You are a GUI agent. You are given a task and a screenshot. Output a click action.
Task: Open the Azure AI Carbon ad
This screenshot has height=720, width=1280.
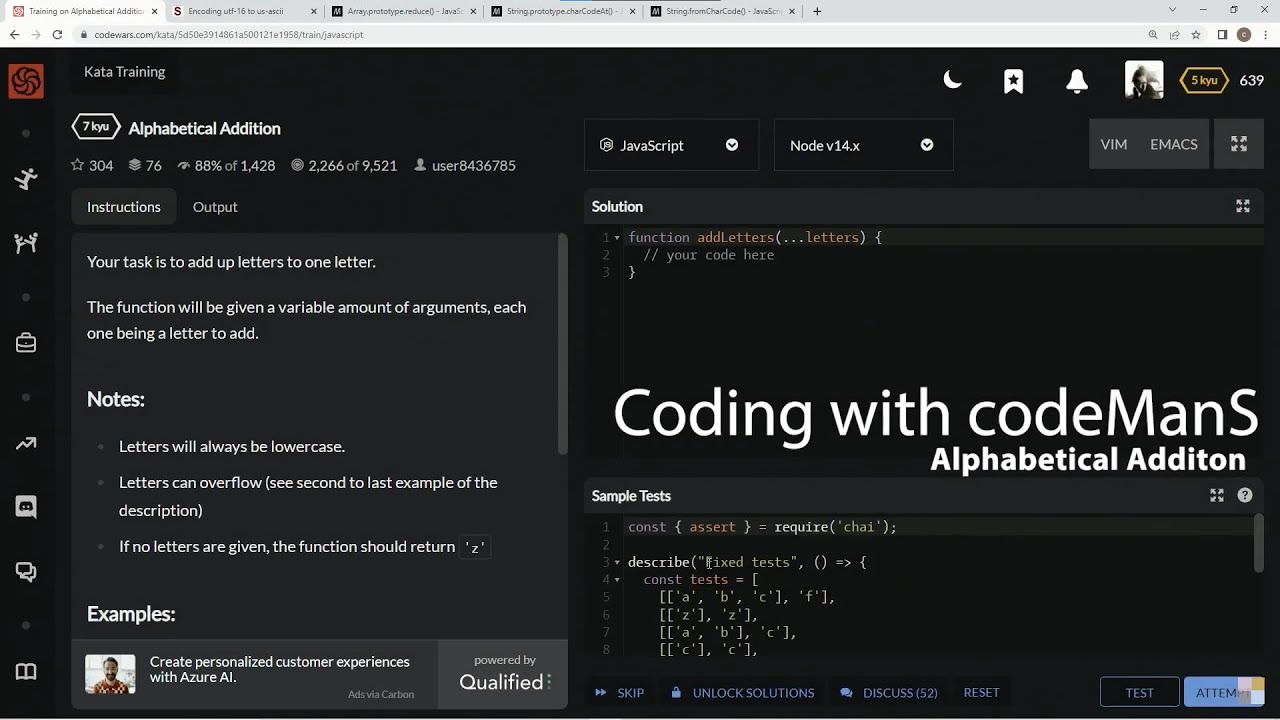[x=255, y=675]
